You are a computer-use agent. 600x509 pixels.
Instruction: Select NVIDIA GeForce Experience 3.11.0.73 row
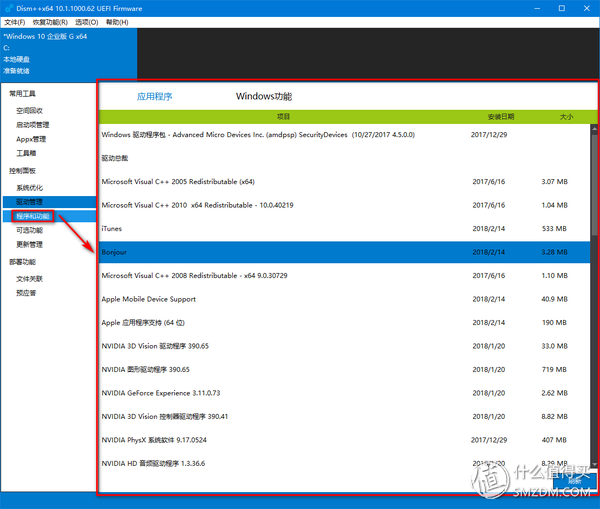click(x=344, y=393)
